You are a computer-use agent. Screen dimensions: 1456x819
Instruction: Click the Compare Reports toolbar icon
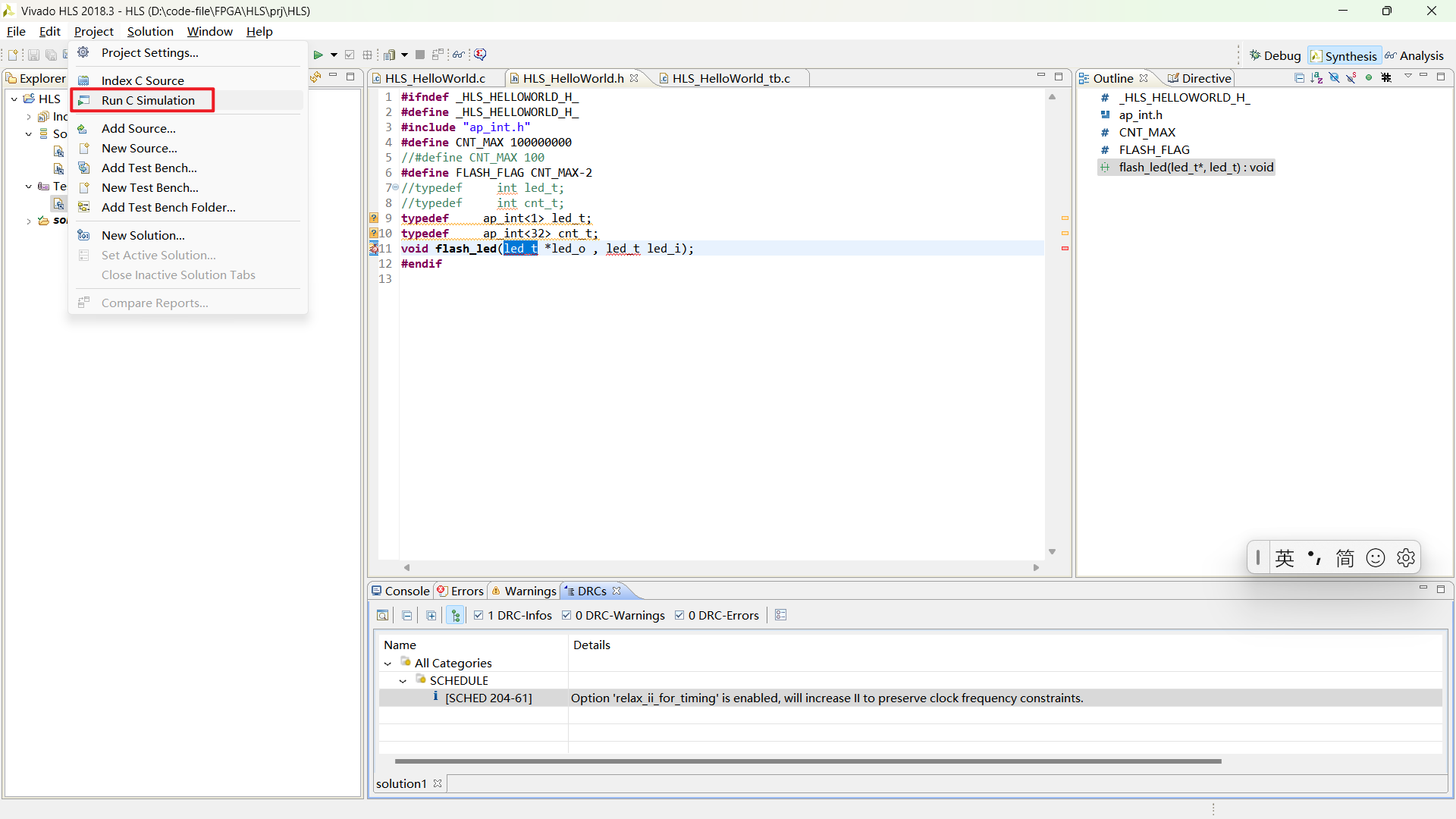coord(438,55)
